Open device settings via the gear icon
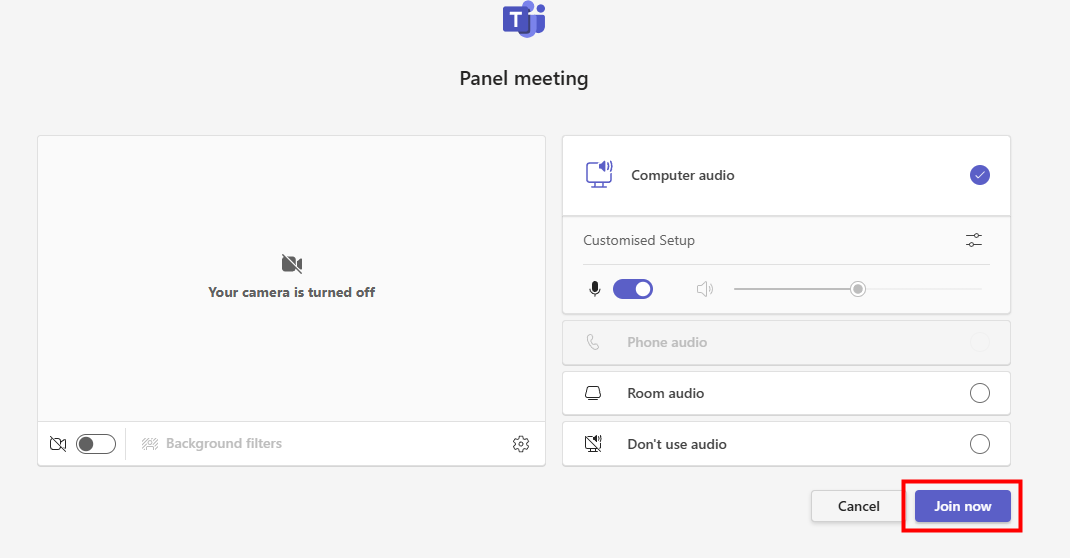Image resolution: width=1070 pixels, height=558 pixels. [x=521, y=444]
